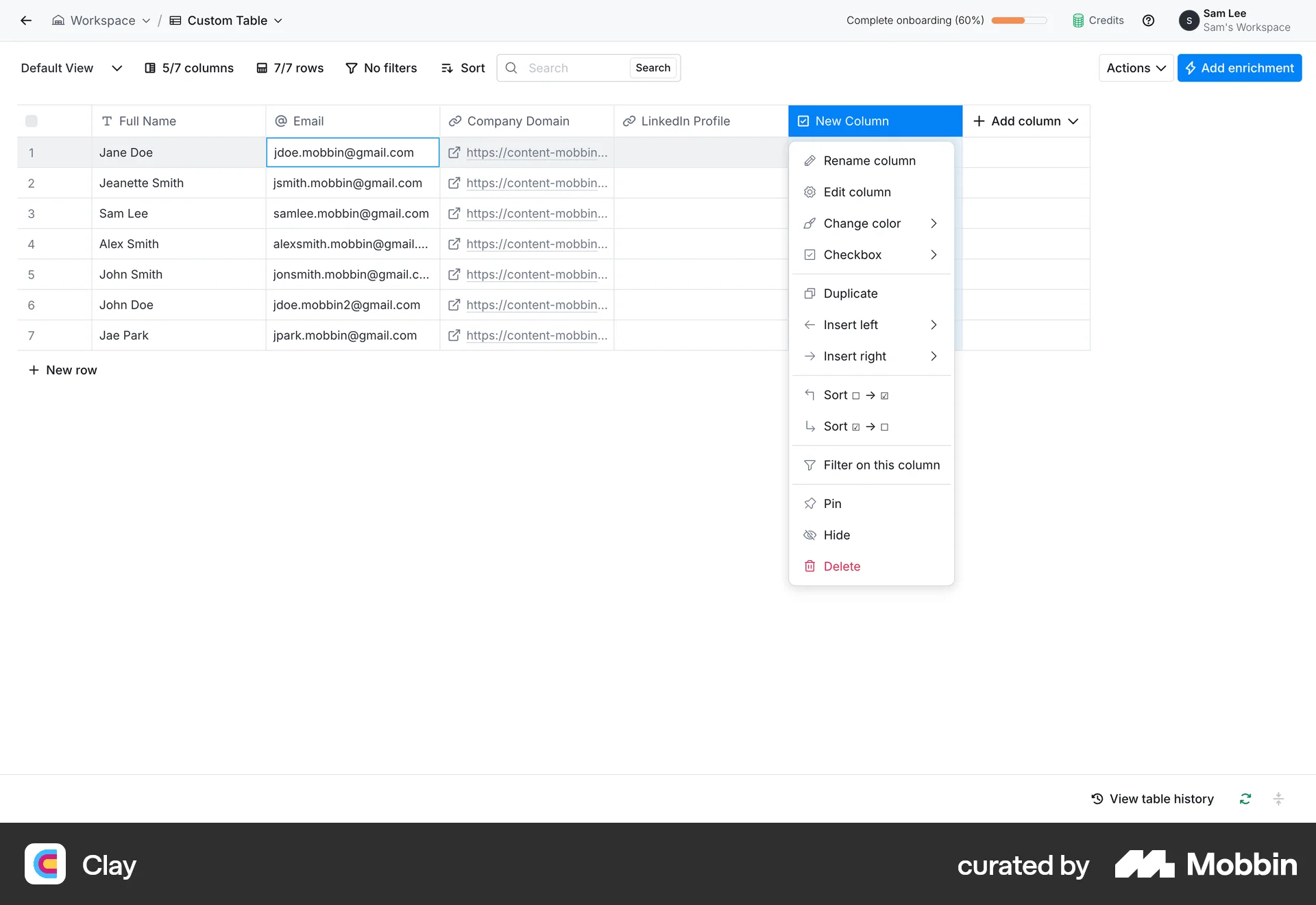Click the Add enrichment button

(1239, 68)
